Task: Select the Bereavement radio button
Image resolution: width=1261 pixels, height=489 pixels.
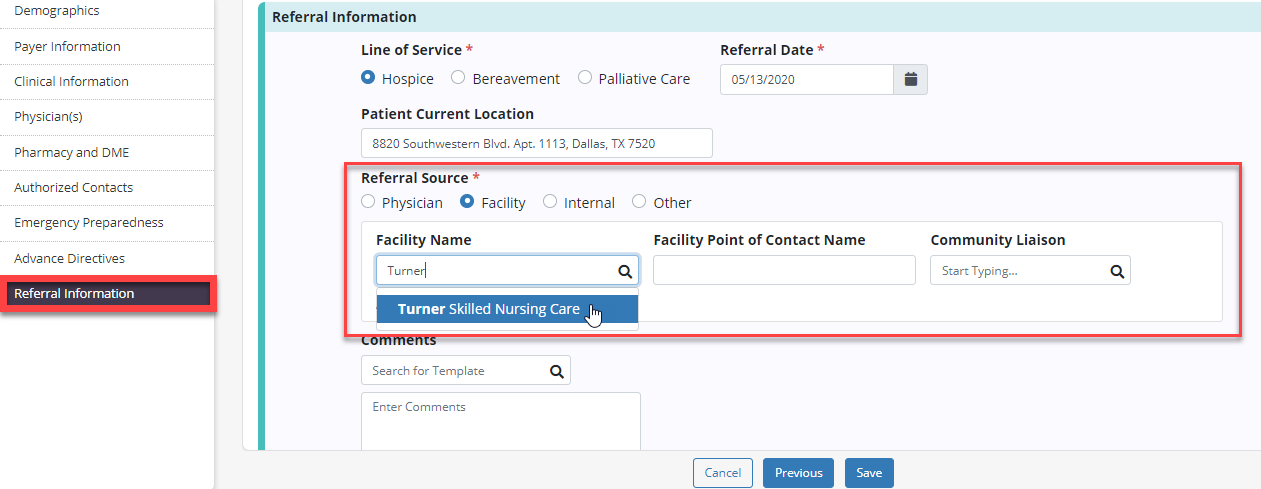Action: pyautogui.click(x=458, y=78)
